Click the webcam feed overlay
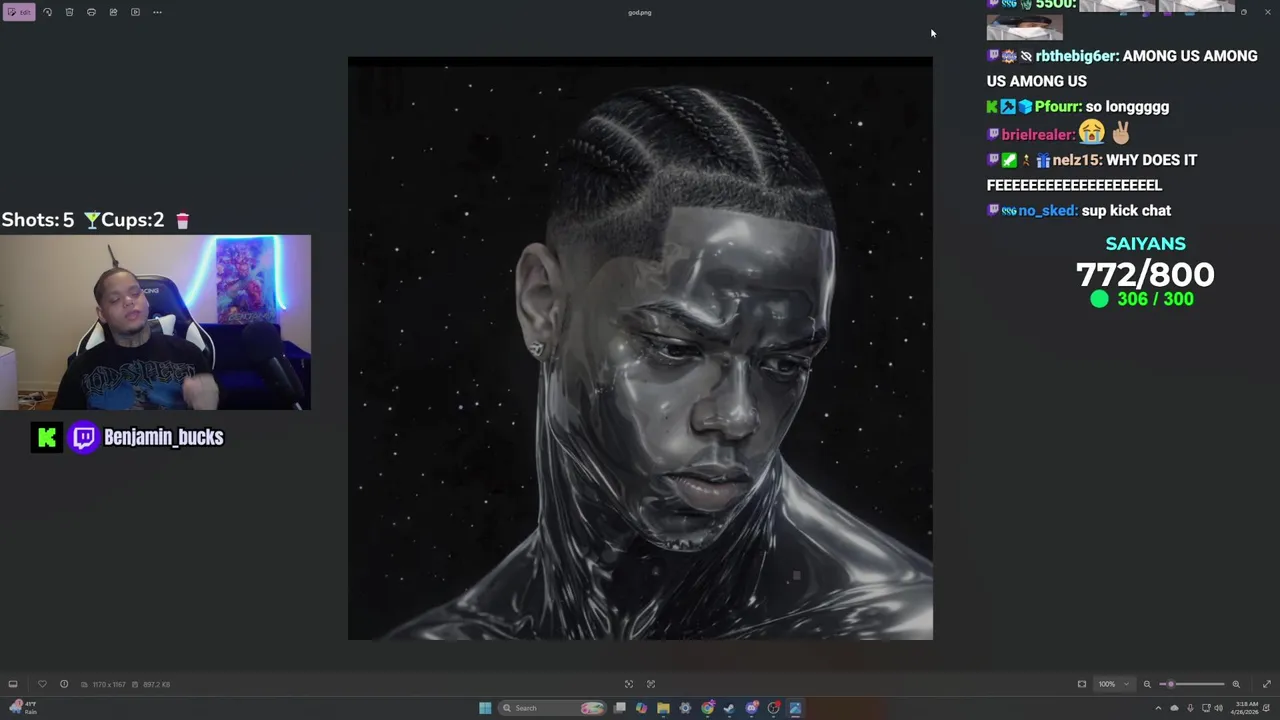 [x=156, y=323]
